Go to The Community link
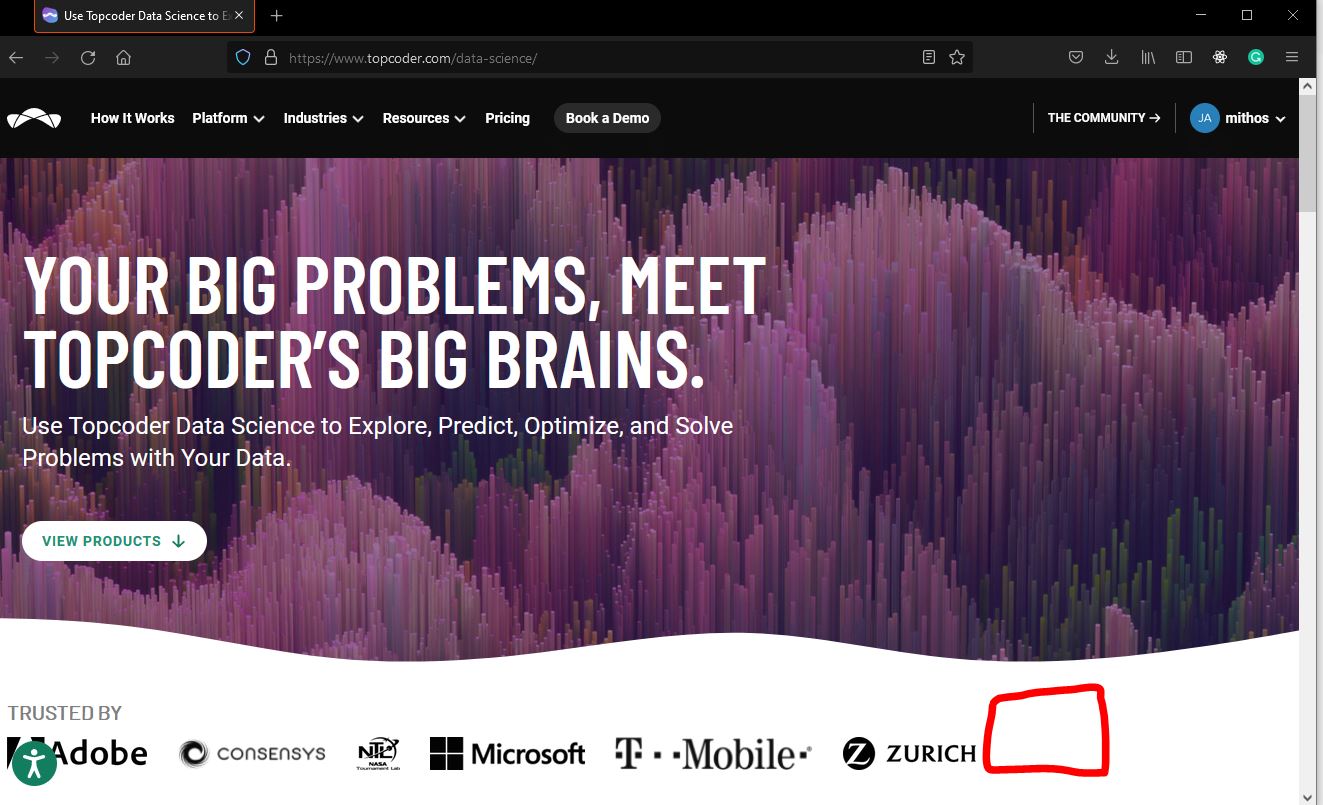 pos(1104,118)
